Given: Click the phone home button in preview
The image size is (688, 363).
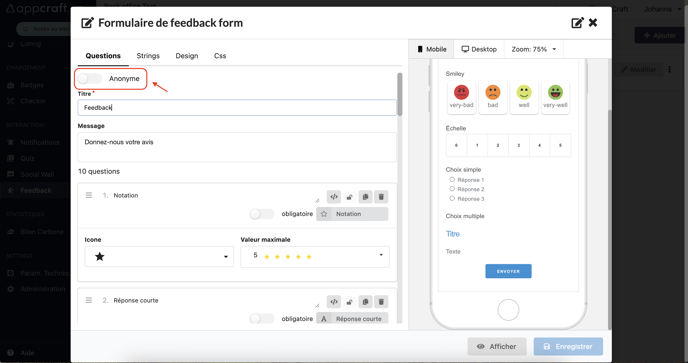Looking at the screenshot, I should (508, 309).
